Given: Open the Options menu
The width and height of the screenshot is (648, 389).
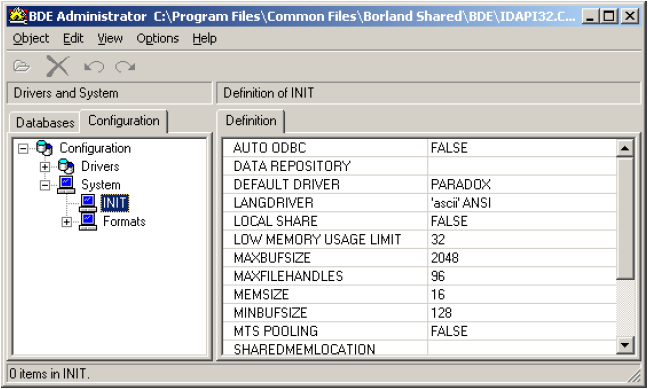Looking at the screenshot, I should 157,38.
